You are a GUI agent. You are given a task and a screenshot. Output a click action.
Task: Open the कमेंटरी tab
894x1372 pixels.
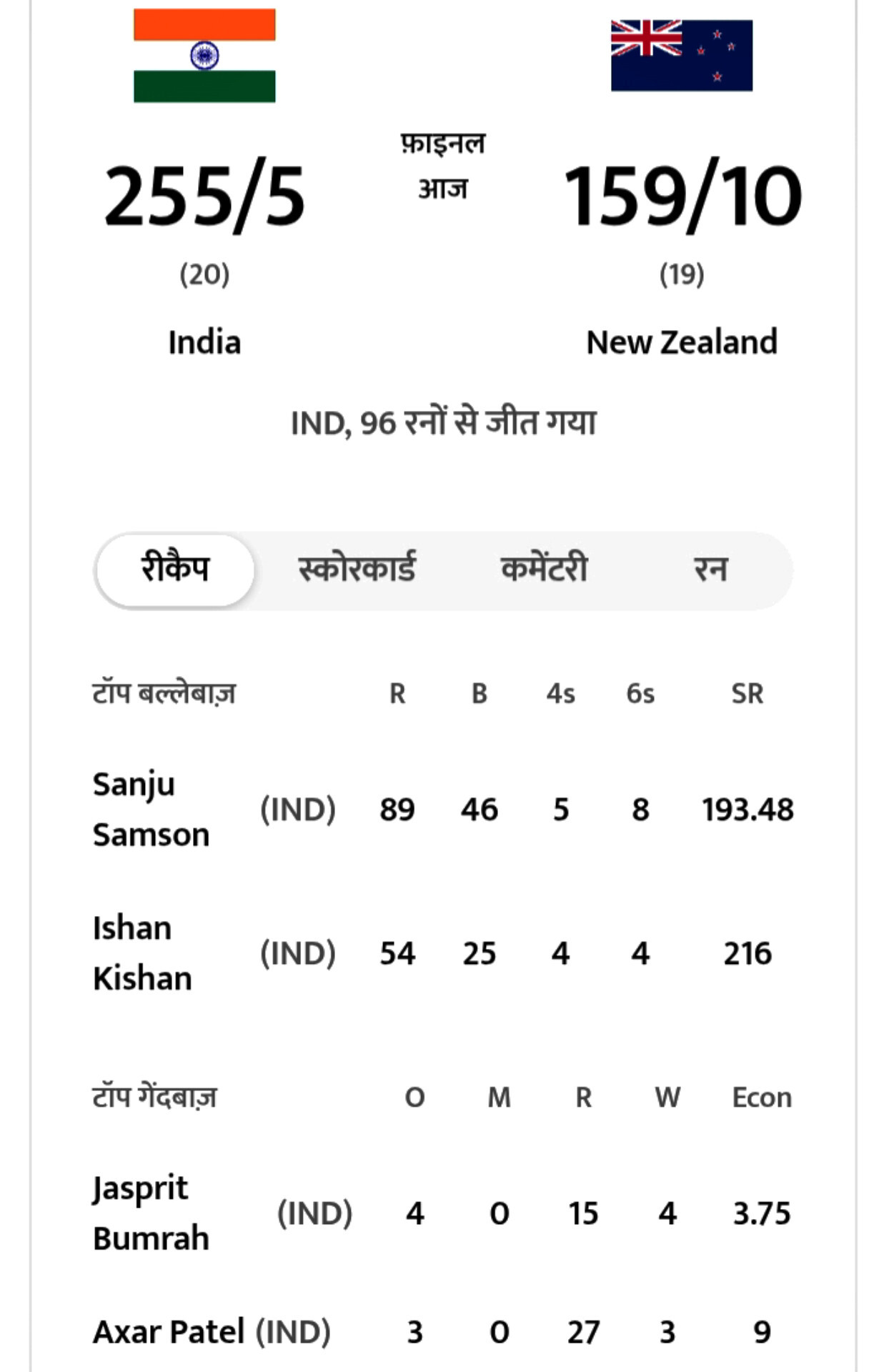pyautogui.click(x=544, y=570)
